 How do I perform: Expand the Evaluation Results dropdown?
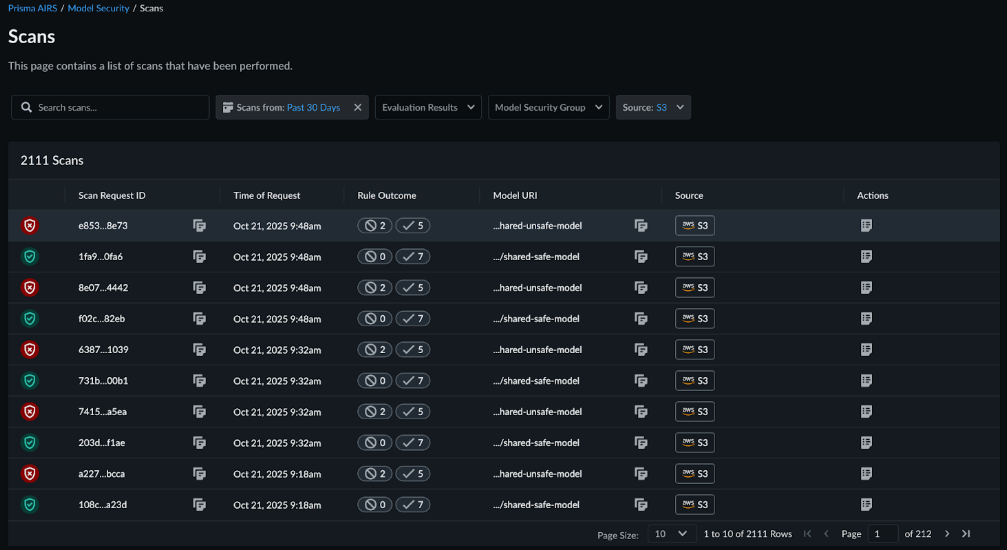pyautogui.click(x=428, y=108)
